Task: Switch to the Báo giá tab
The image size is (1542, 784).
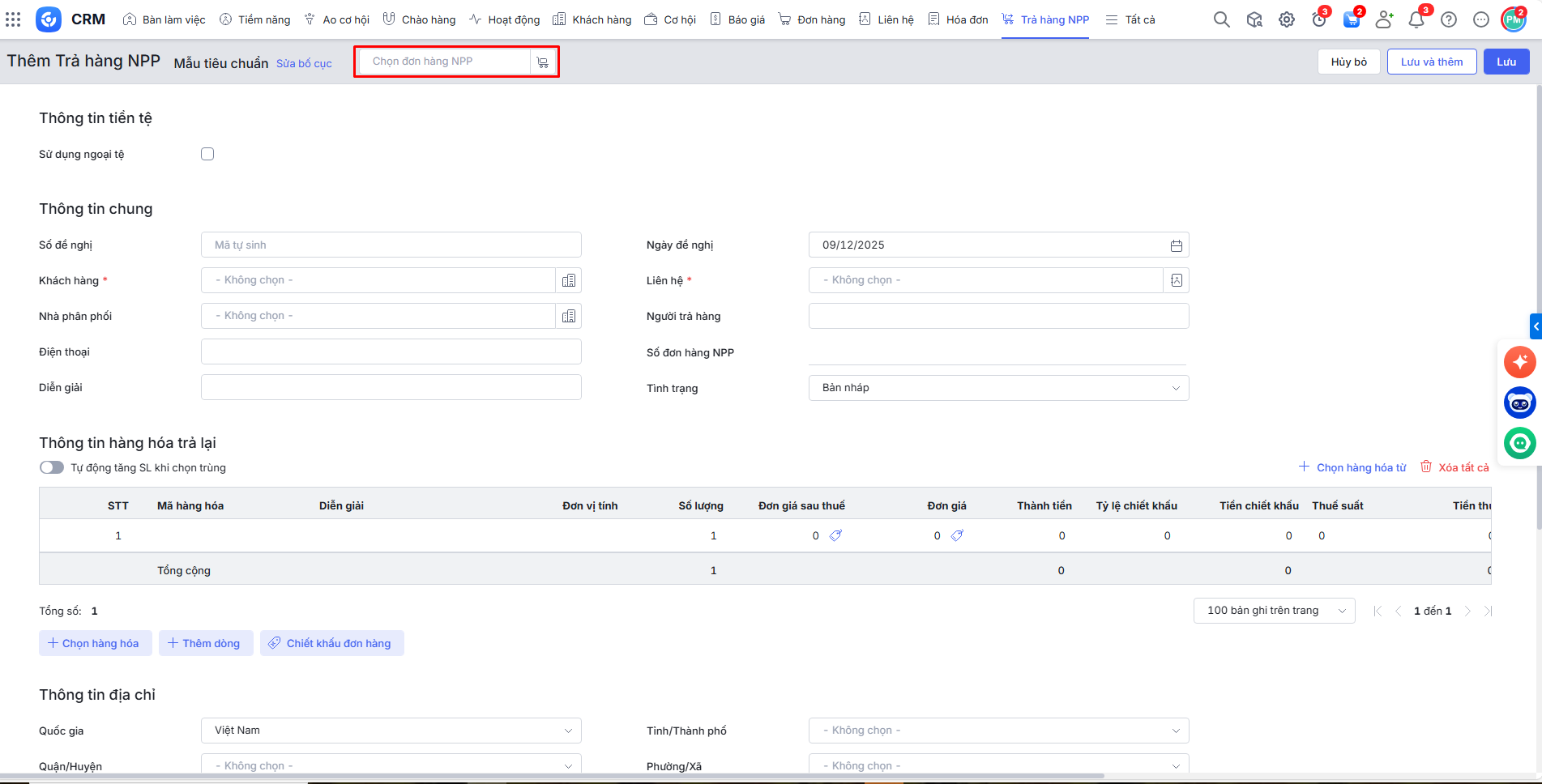Action: point(737,19)
